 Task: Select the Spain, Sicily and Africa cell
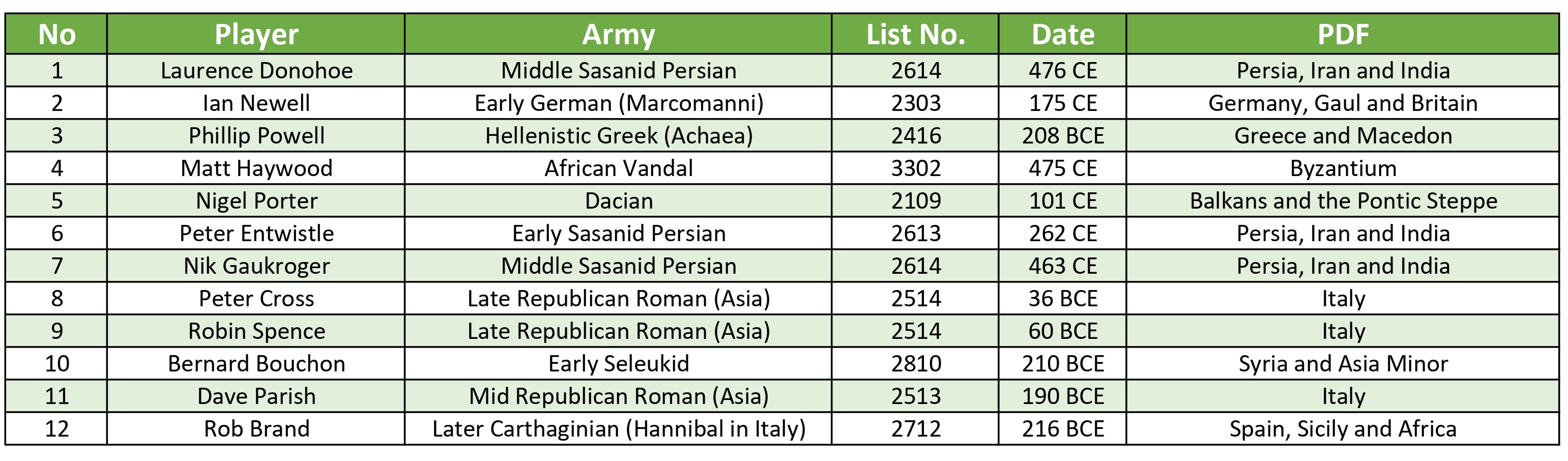pos(1343,429)
